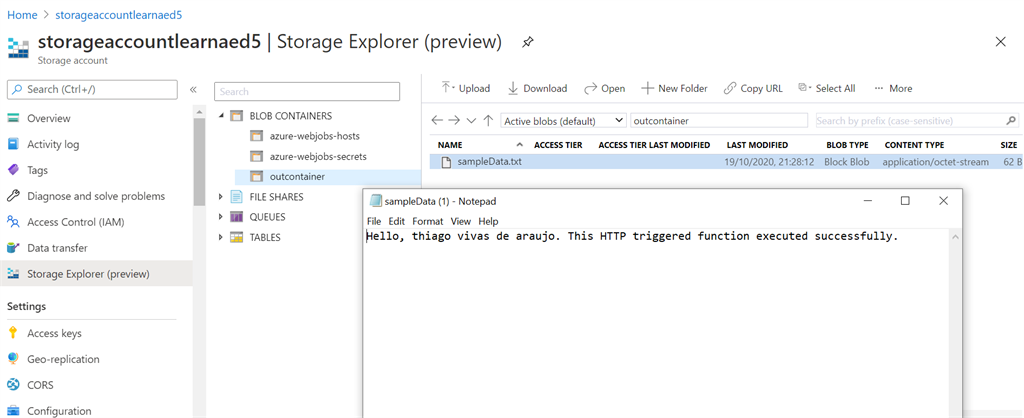This screenshot has height=418, width=1024.
Task: Open the Notepad Format menu
Action: tap(427, 221)
